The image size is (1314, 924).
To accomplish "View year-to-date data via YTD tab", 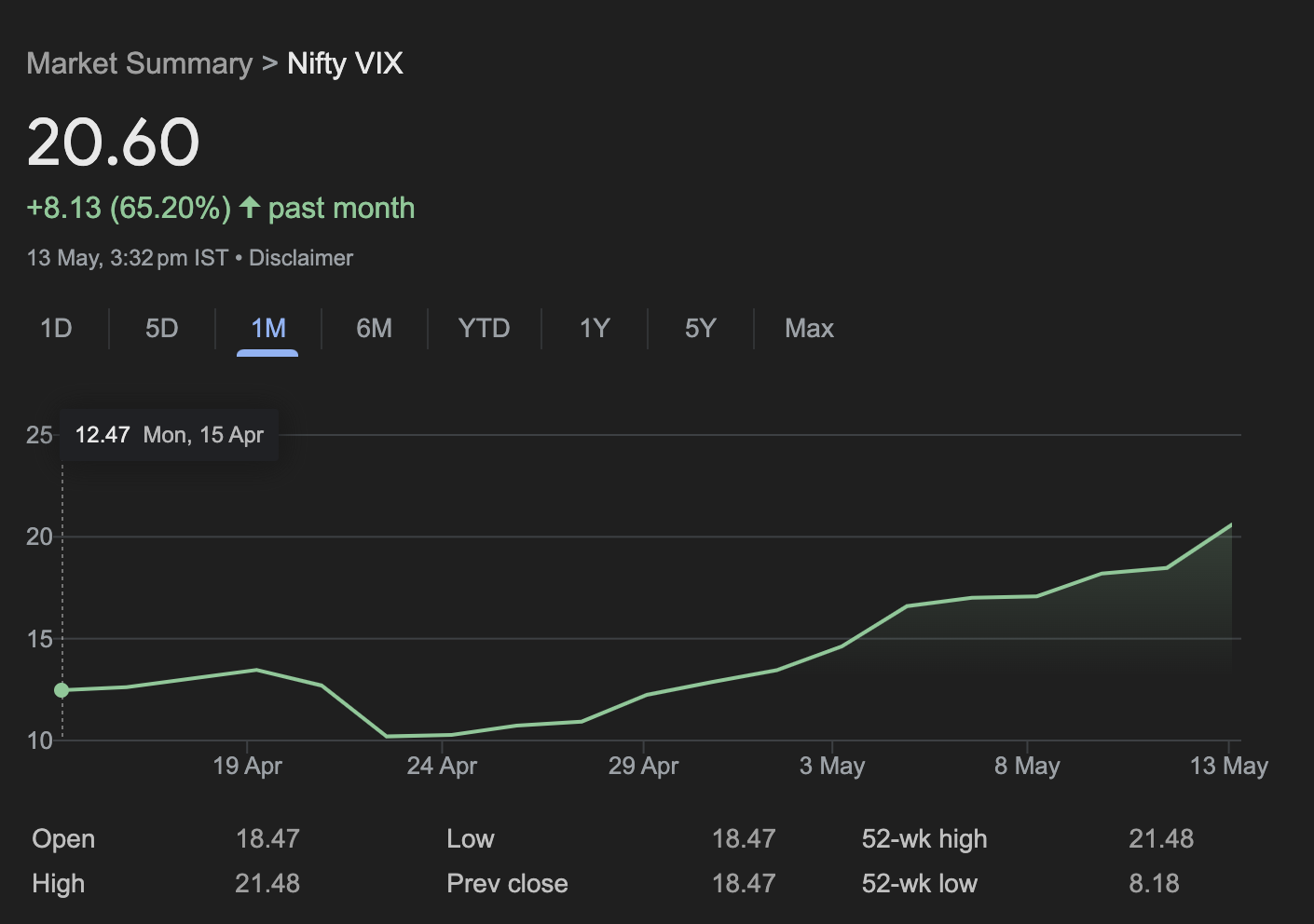I will (484, 328).
